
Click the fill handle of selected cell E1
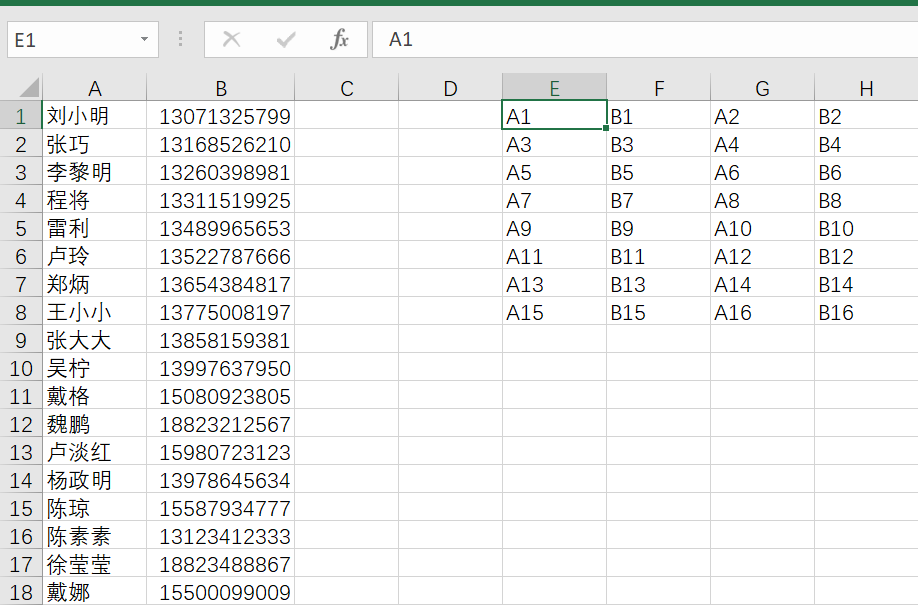pyautogui.click(x=607, y=130)
